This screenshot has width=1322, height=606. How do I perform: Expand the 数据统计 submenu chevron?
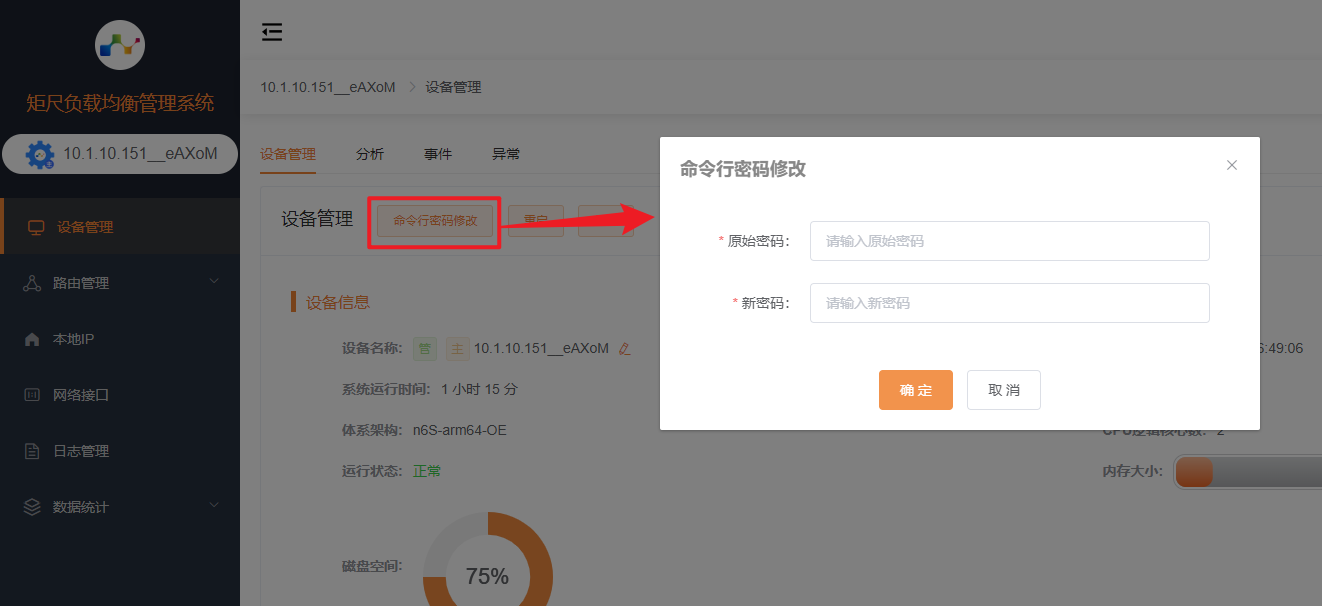(213, 506)
